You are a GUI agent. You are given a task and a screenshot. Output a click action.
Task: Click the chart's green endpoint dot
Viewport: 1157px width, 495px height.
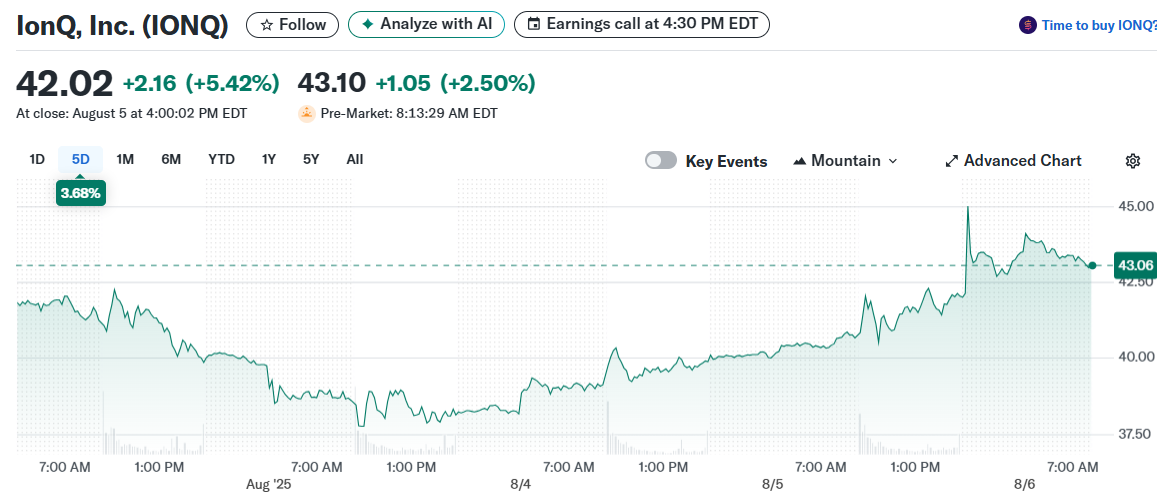click(x=1093, y=265)
